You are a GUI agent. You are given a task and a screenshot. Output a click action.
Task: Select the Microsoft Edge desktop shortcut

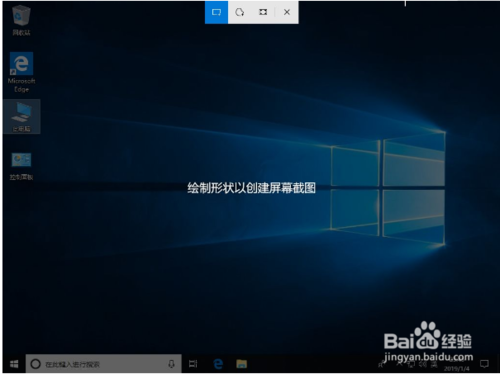click(x=21, y=72)
